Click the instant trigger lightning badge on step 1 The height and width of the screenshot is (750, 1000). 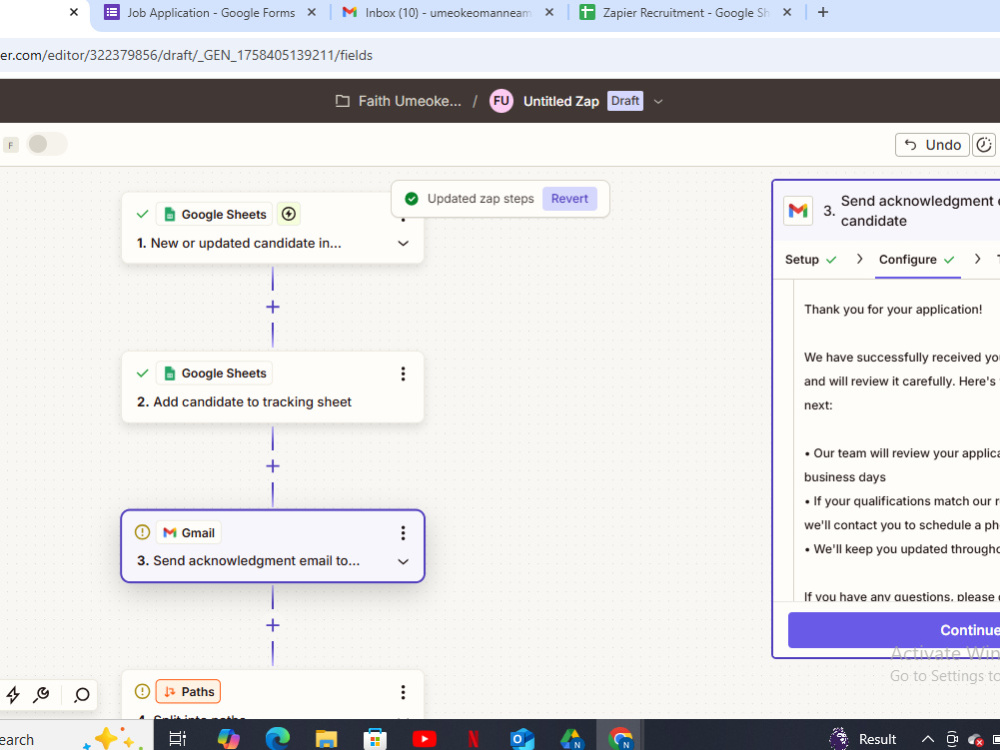(x=288, y=214)
